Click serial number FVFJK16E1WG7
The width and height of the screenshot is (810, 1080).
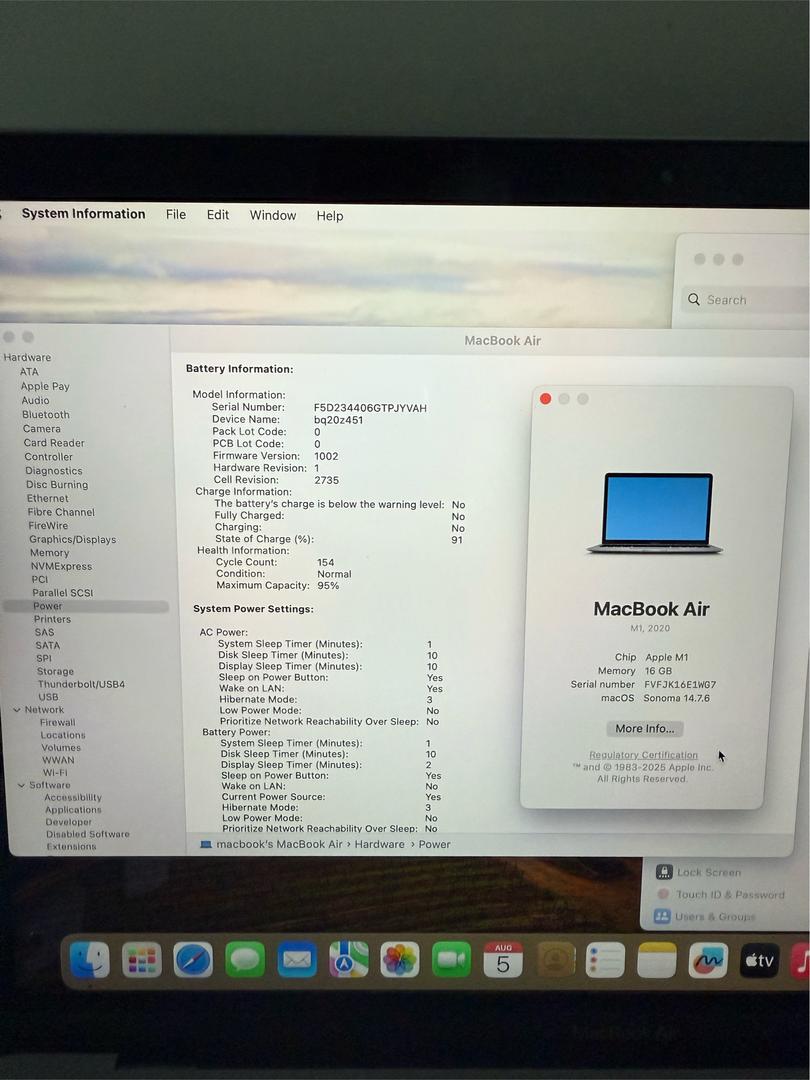click(x=680, y=685)
